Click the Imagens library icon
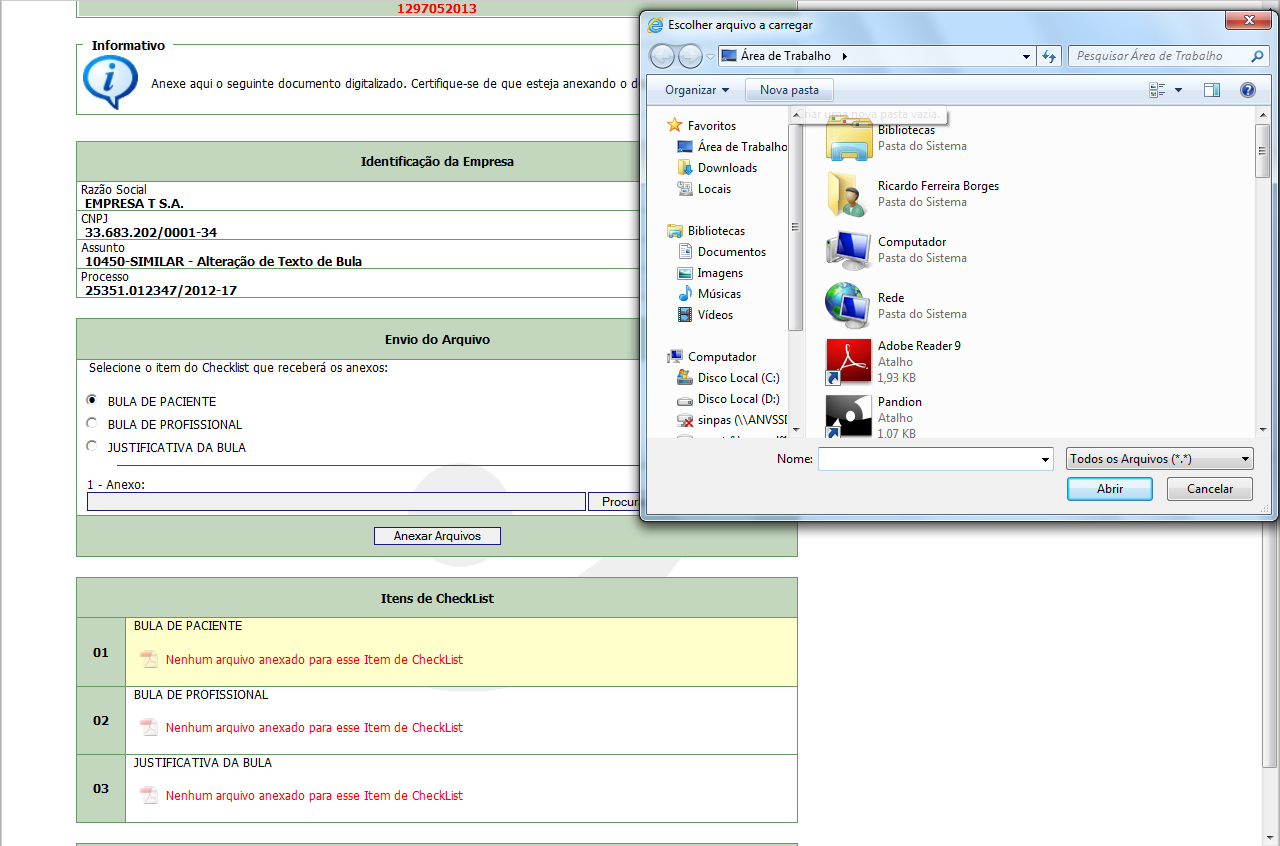Screen dimensions: 1280x846 point(685,273)
